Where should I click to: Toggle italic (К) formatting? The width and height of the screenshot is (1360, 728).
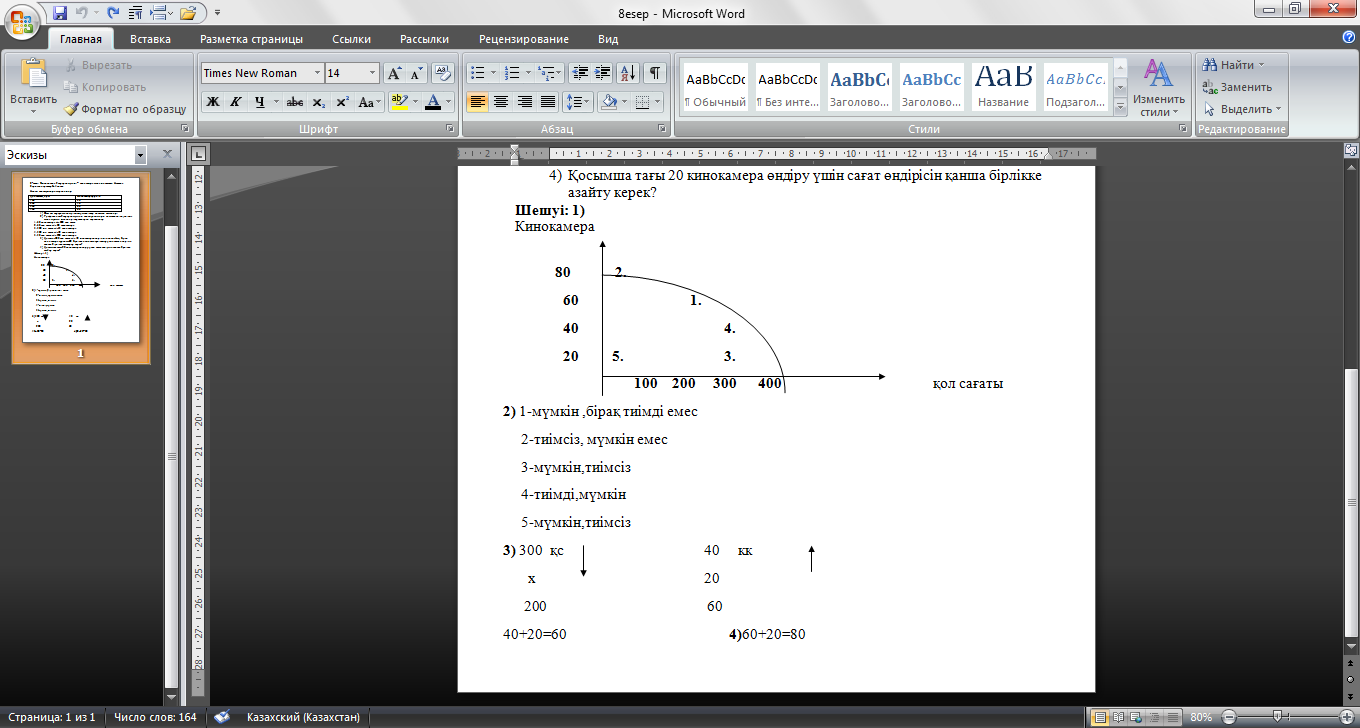pyautogui.click(x=236, y=102)
